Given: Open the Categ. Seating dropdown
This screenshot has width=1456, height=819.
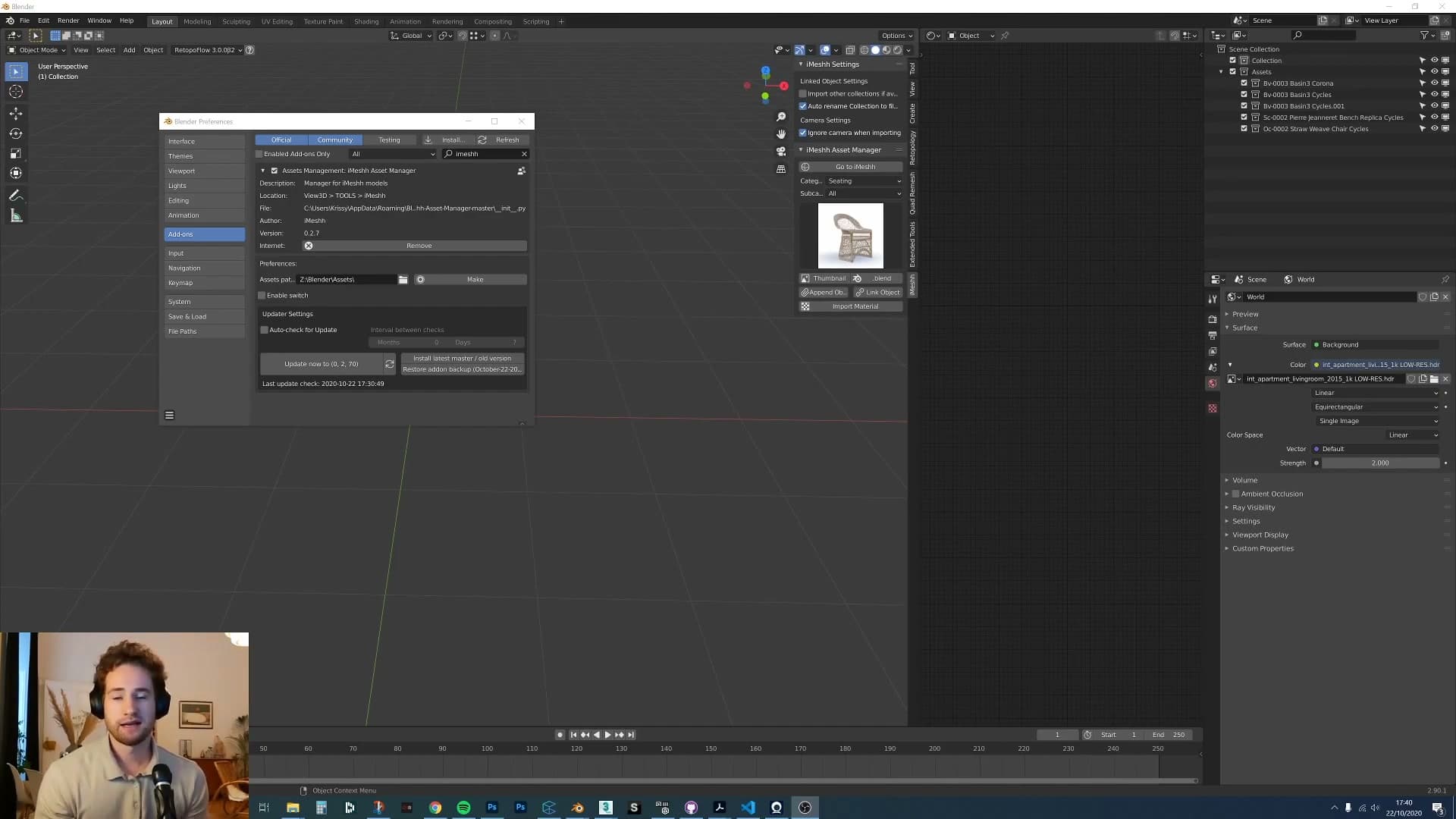Looking at the screenshot, I should point(864,181).
